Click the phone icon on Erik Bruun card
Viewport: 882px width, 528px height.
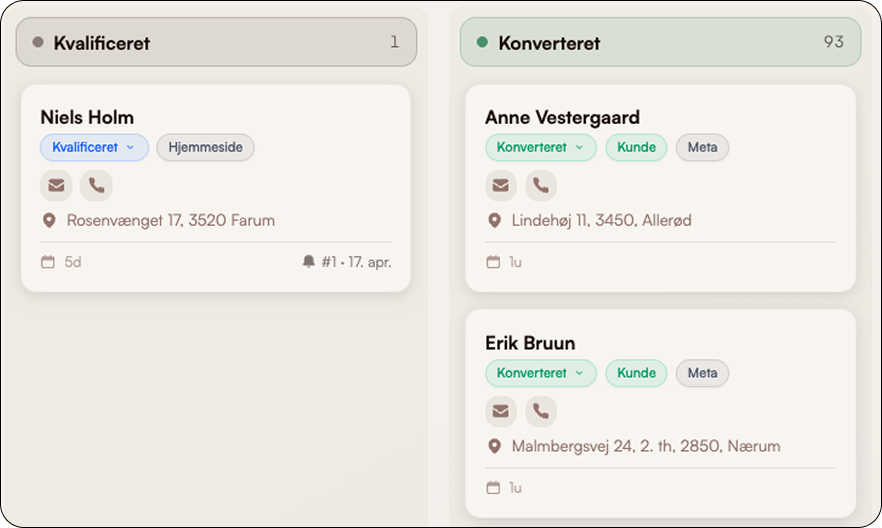(541, 411)
